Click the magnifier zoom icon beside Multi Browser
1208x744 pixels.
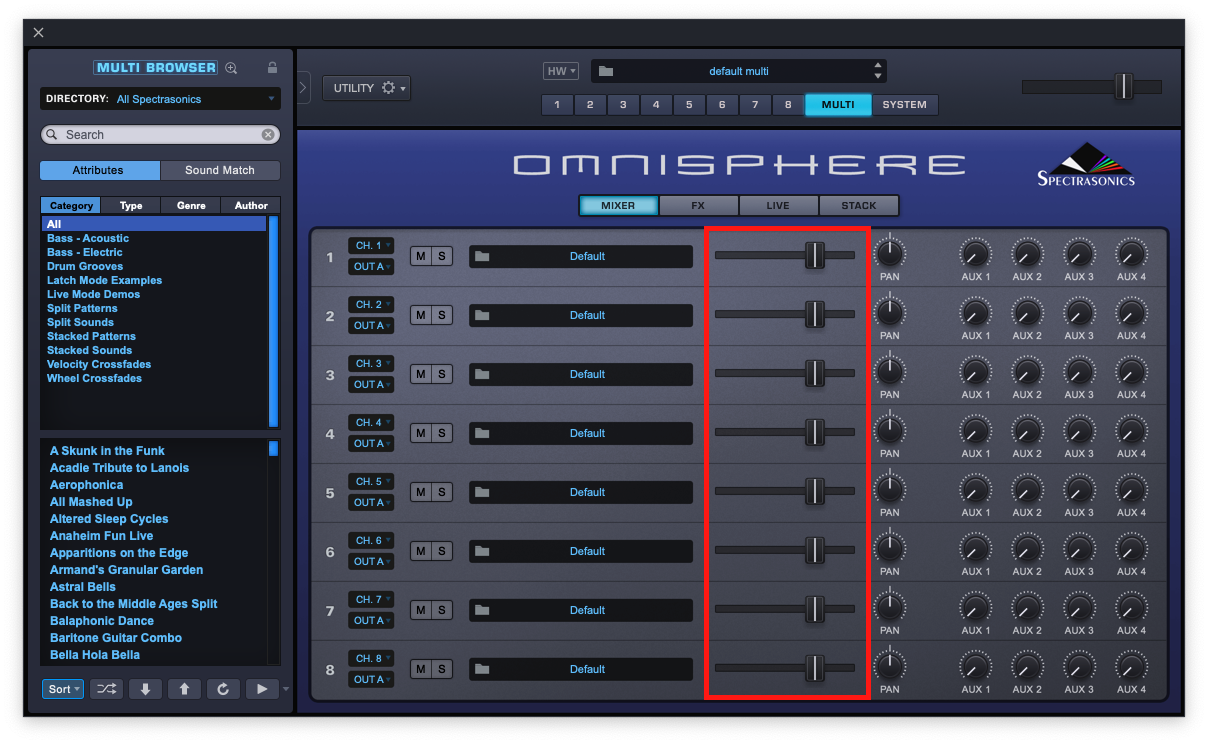point(231,68)
